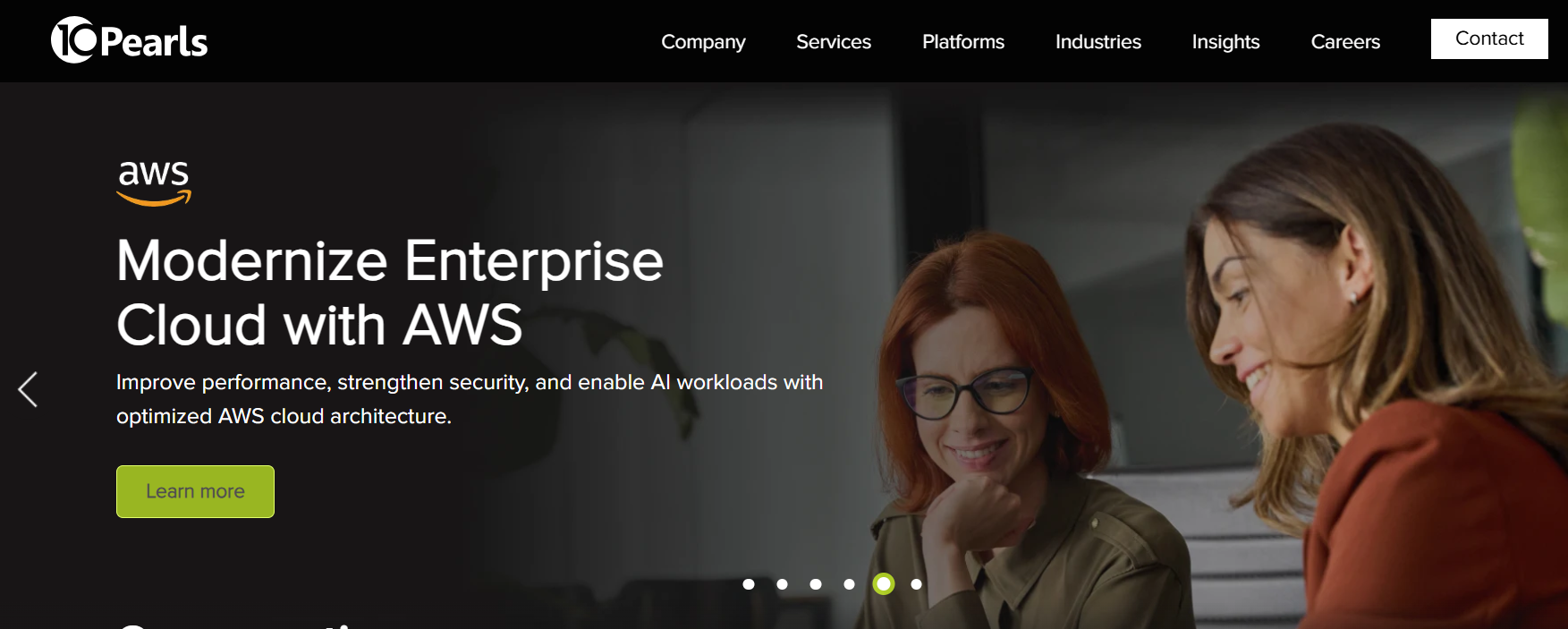Go to the Careers page

[1344, 42]
